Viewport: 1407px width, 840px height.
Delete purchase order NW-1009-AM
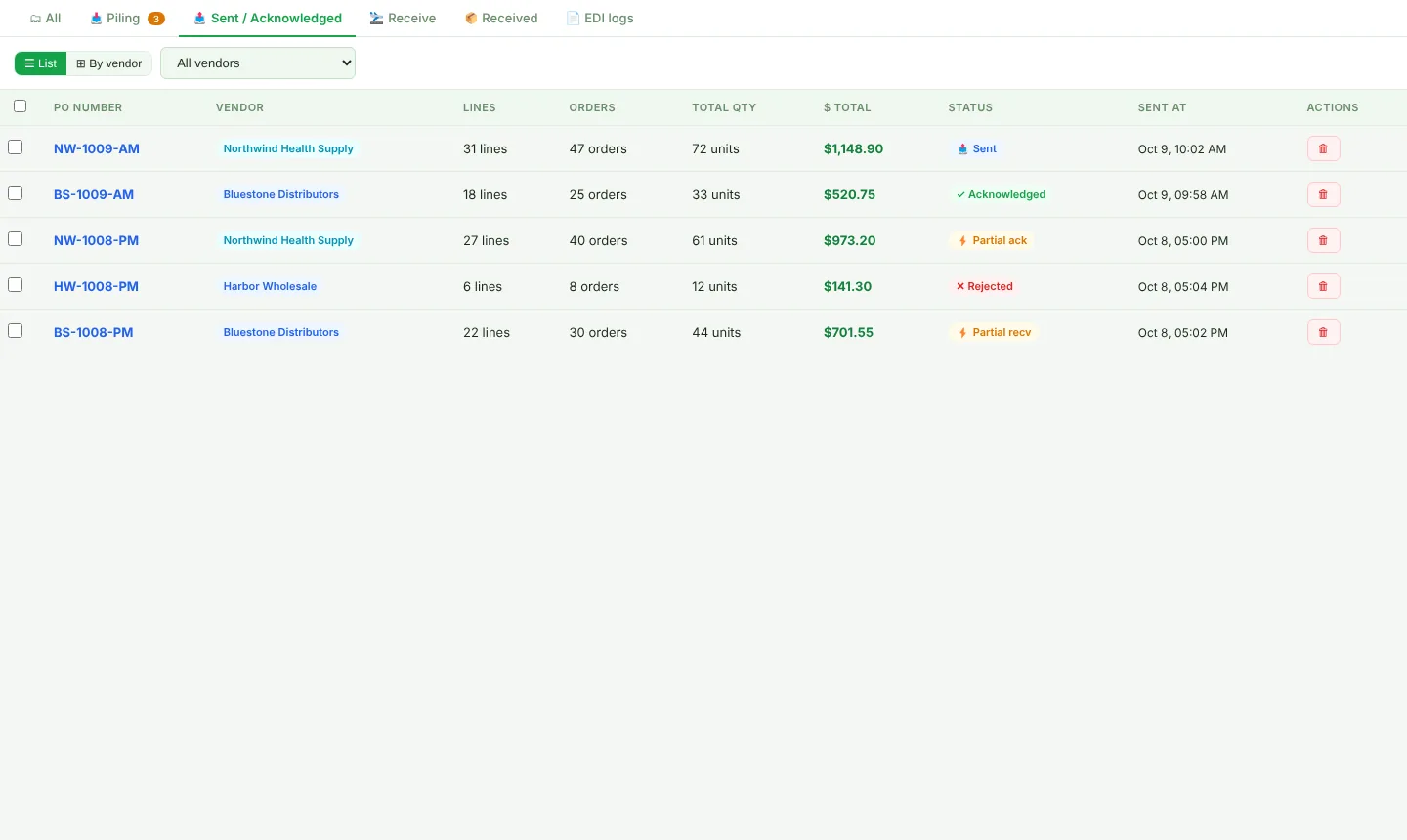click(x=1323, y=148)
